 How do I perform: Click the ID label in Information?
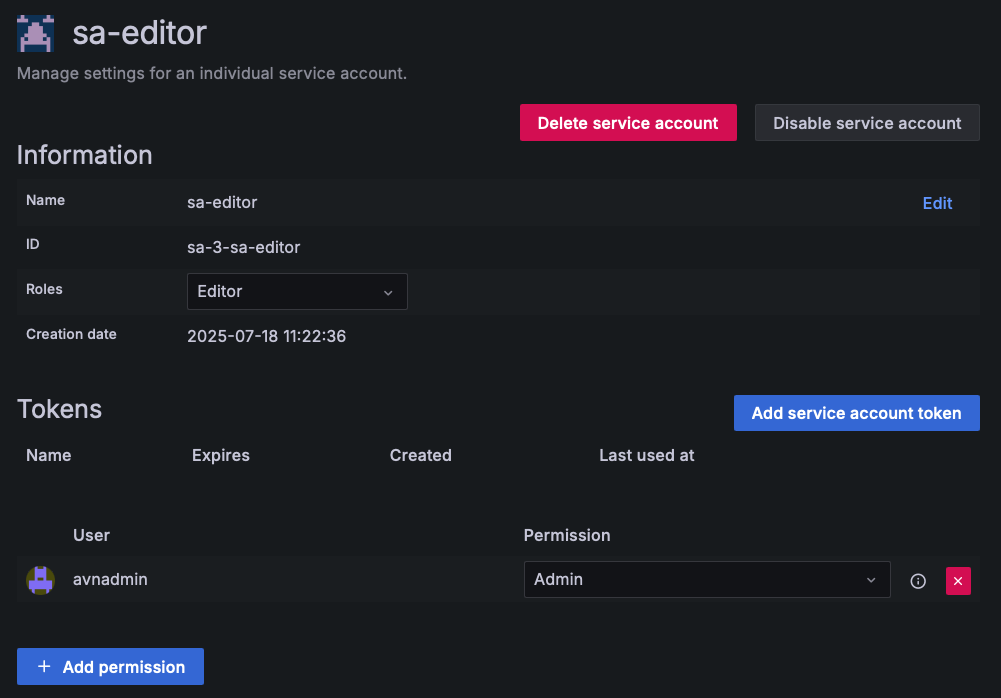(33, 244)
